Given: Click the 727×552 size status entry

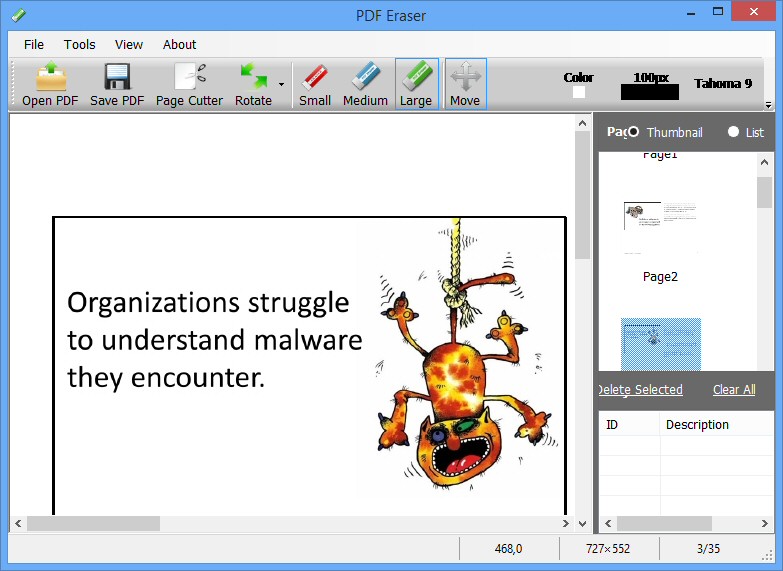Looking at the screenshot, I should click(608, 549).
